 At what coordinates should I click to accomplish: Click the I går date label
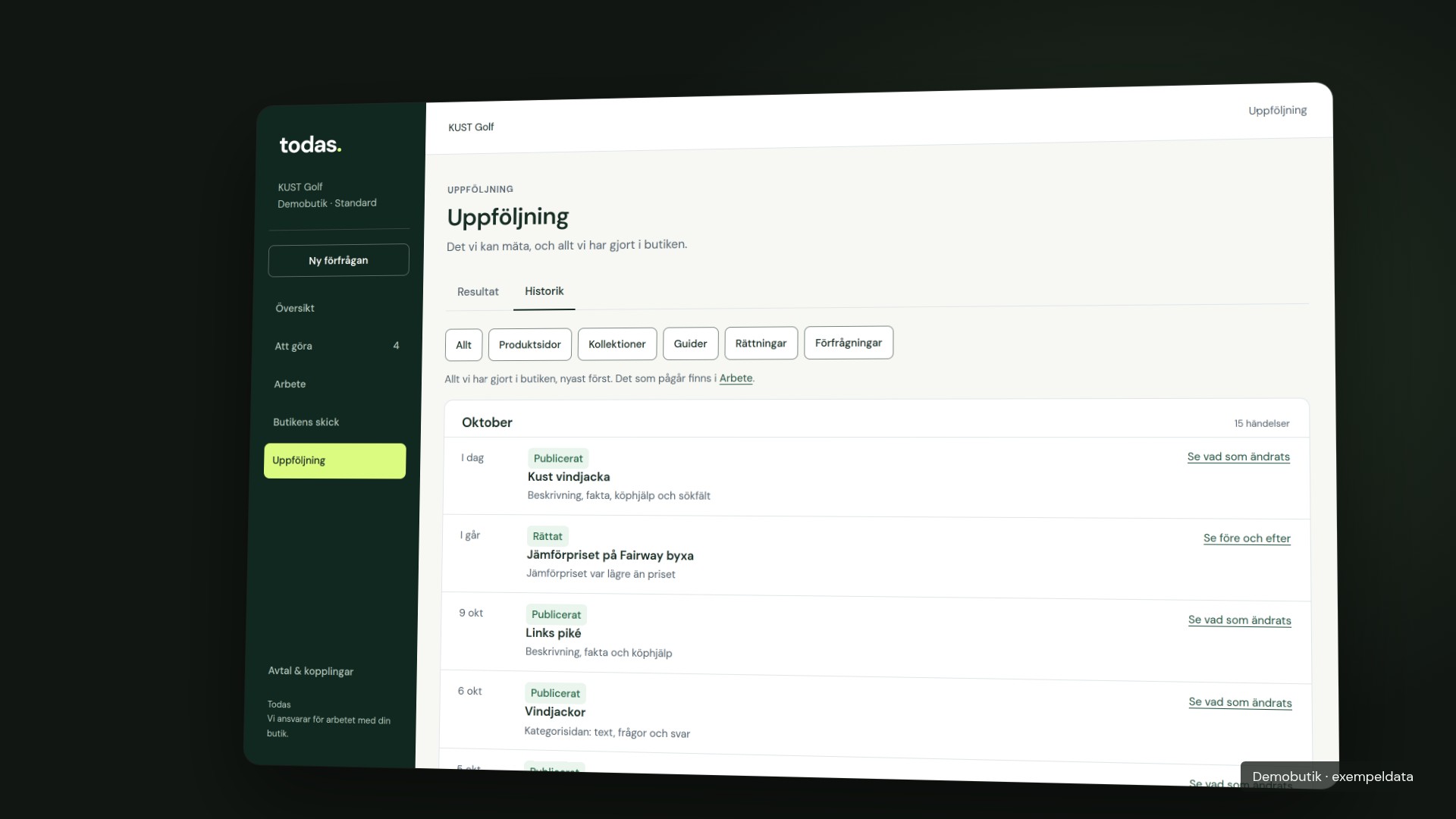[469, 535]
